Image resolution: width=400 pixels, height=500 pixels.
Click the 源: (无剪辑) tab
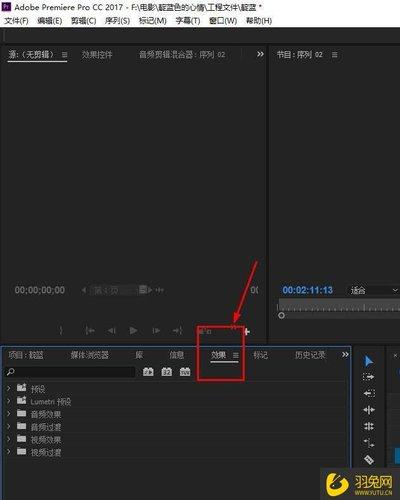tap(31, 54)
